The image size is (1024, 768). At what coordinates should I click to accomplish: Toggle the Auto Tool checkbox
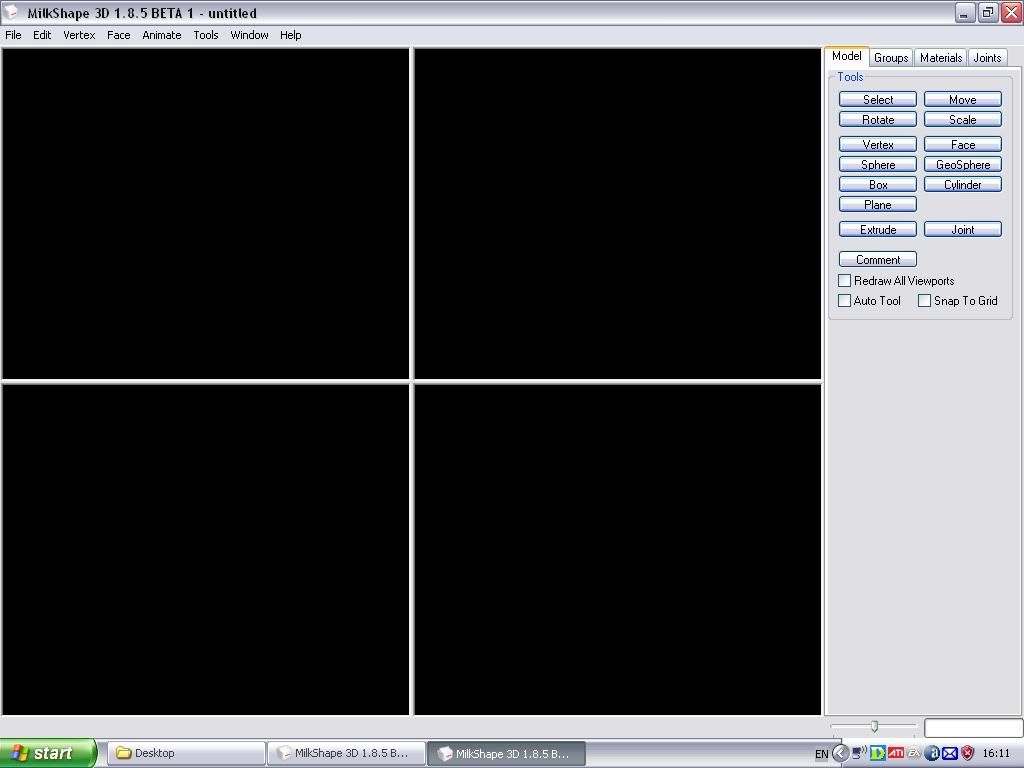point(844,300)
